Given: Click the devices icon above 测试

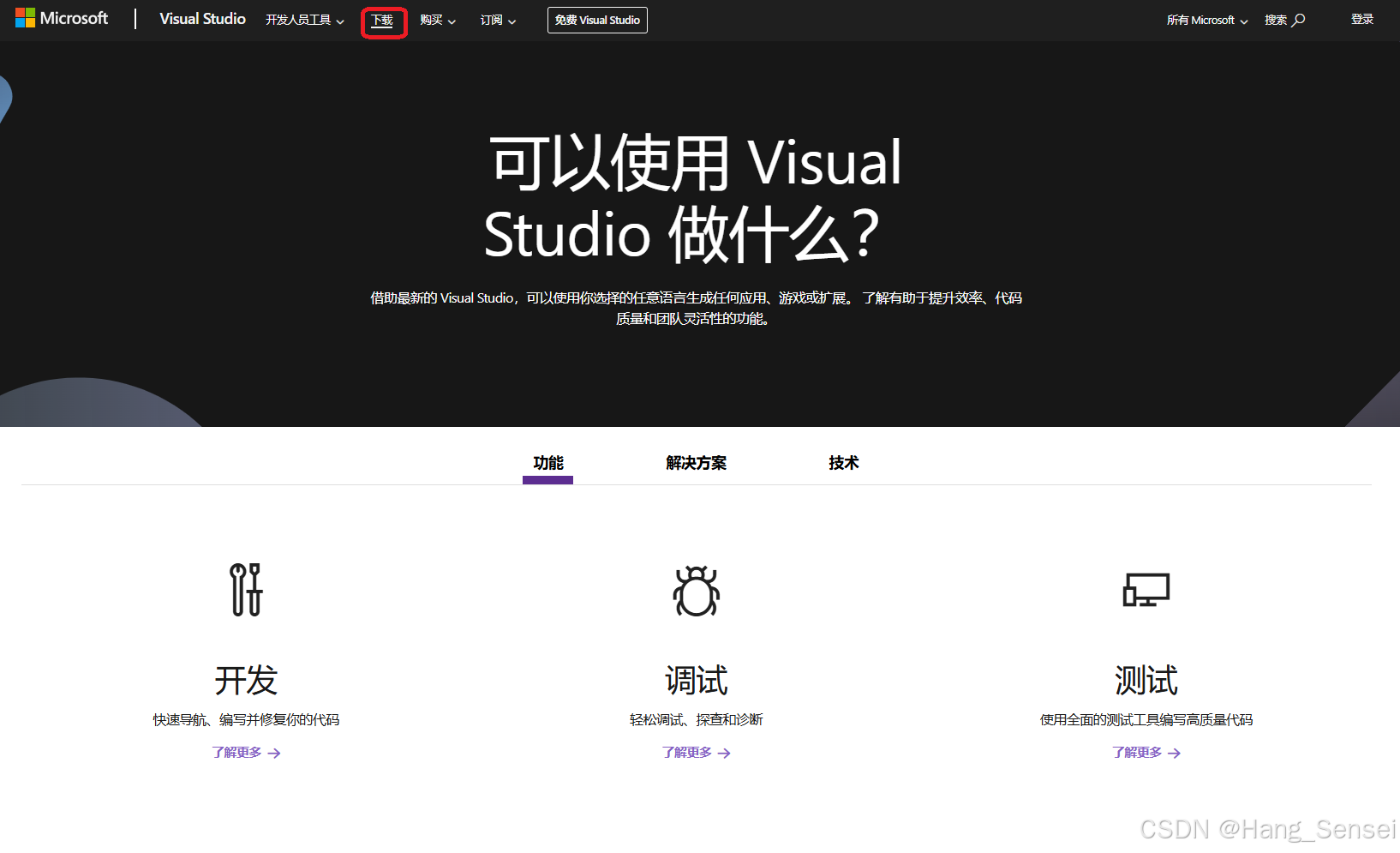Looking at the screenshot, I should (x=1146, y=590).
